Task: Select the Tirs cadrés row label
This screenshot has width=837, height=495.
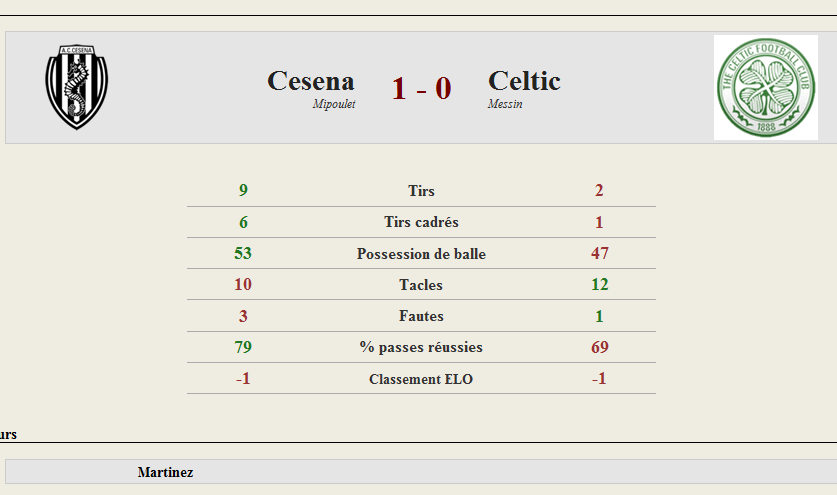Action: click(421, 222)
